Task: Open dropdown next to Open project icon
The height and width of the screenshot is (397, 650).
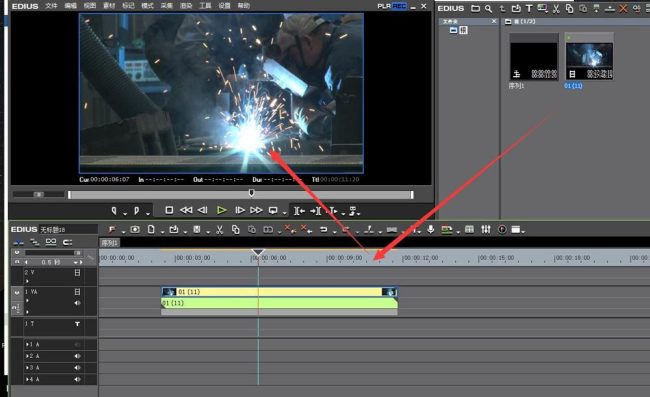Action: 185,232
